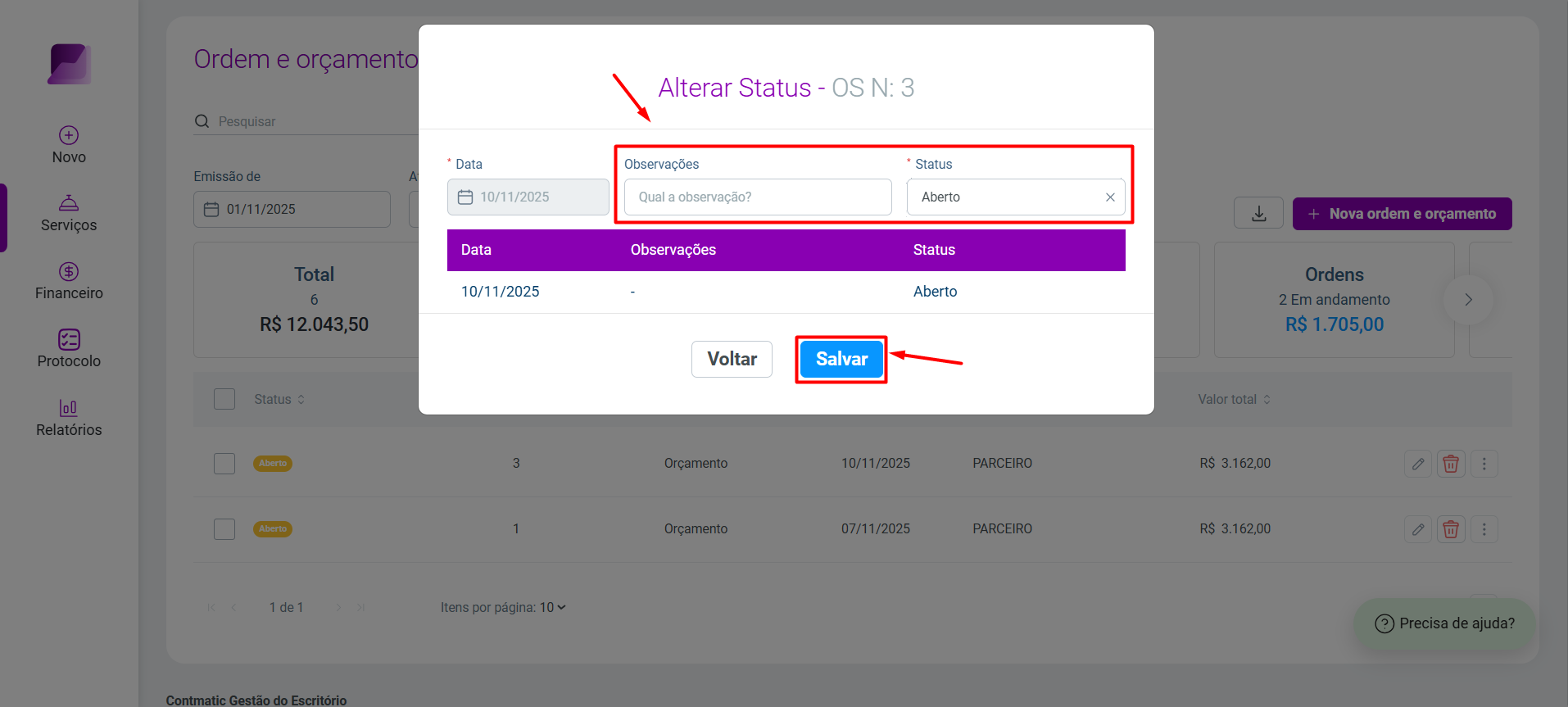
Task: Open Protocolo section
Action: tap(69, 349)
